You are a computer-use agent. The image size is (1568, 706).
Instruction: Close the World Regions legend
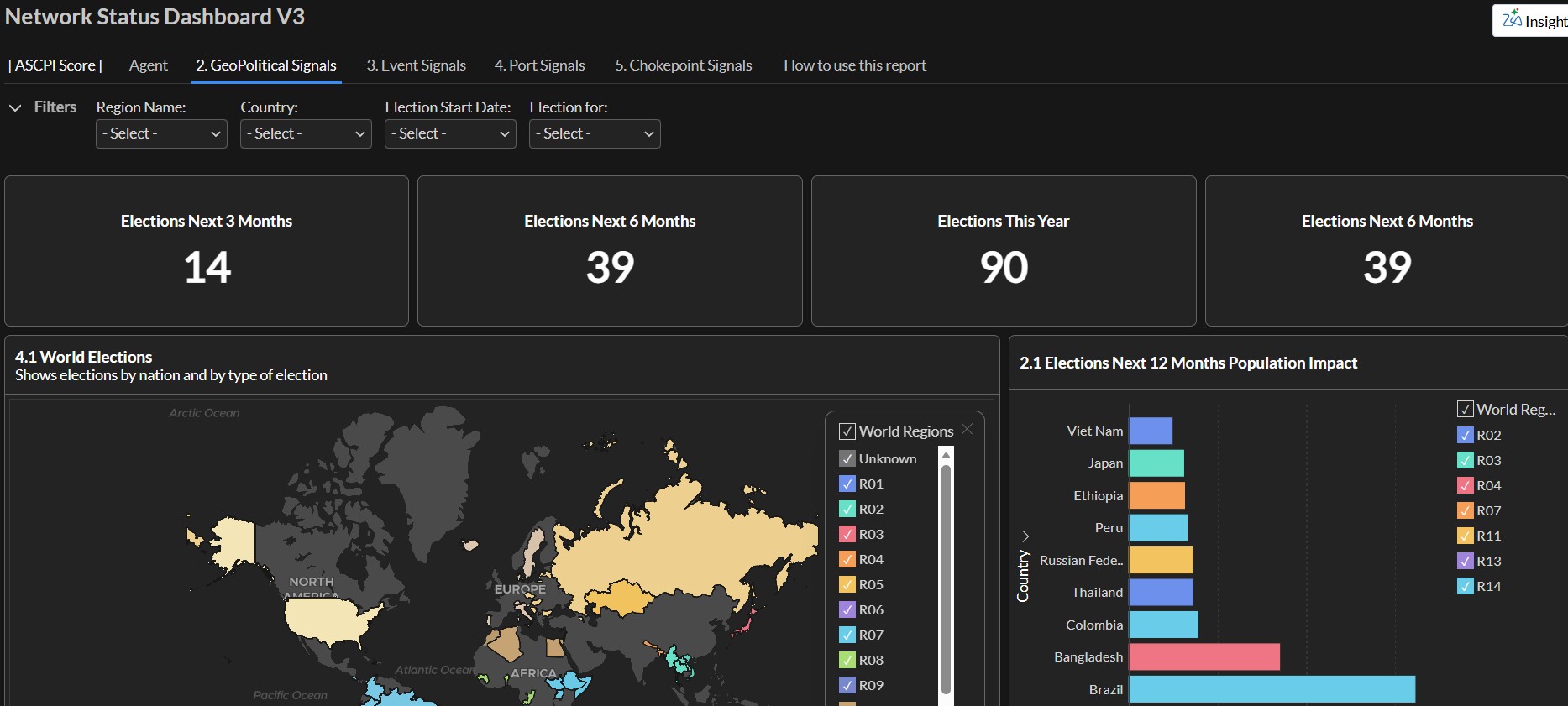coord(968,429)
